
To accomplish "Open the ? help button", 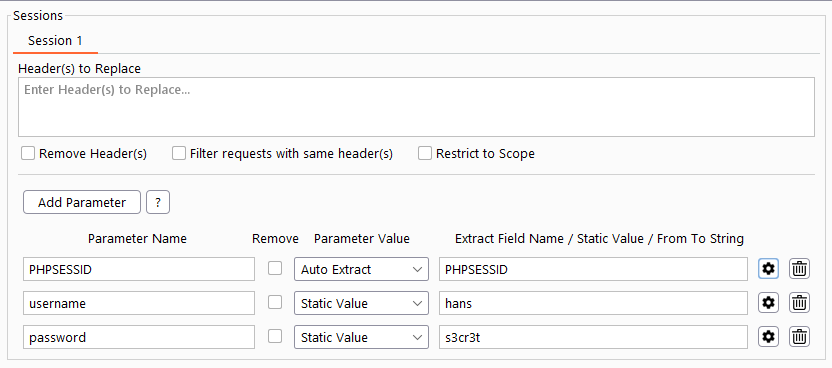I will coord(158,203).
